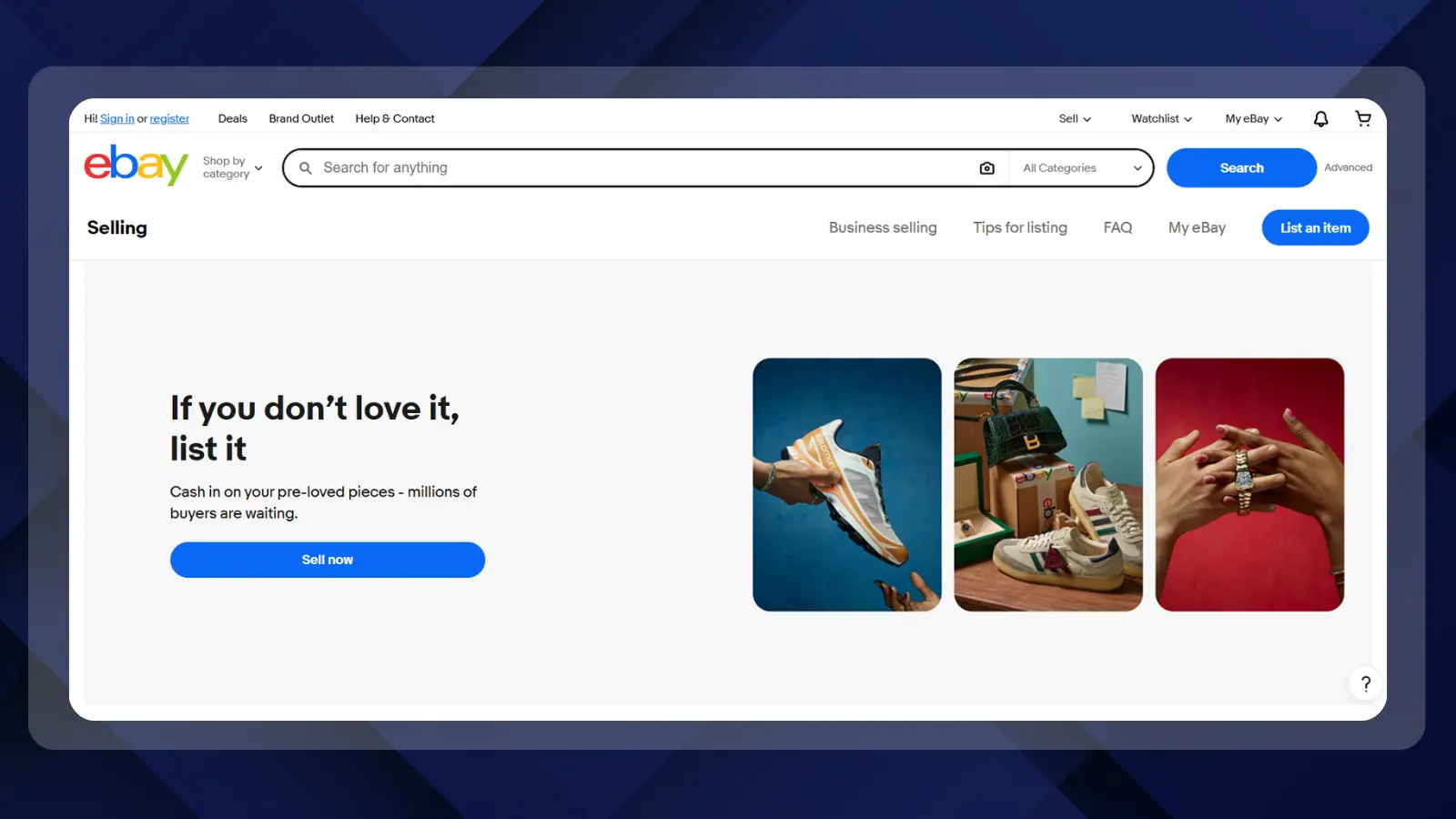Screen dimensions: 1456x819
Task: Expand the Watchlist dropdown
Action: click(1161, 118)
